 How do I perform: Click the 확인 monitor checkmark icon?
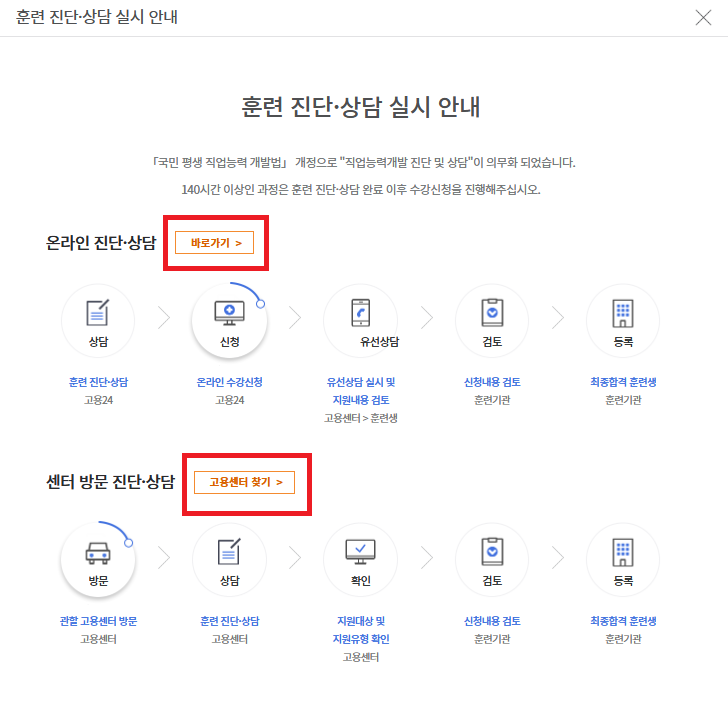coord(361,552)
